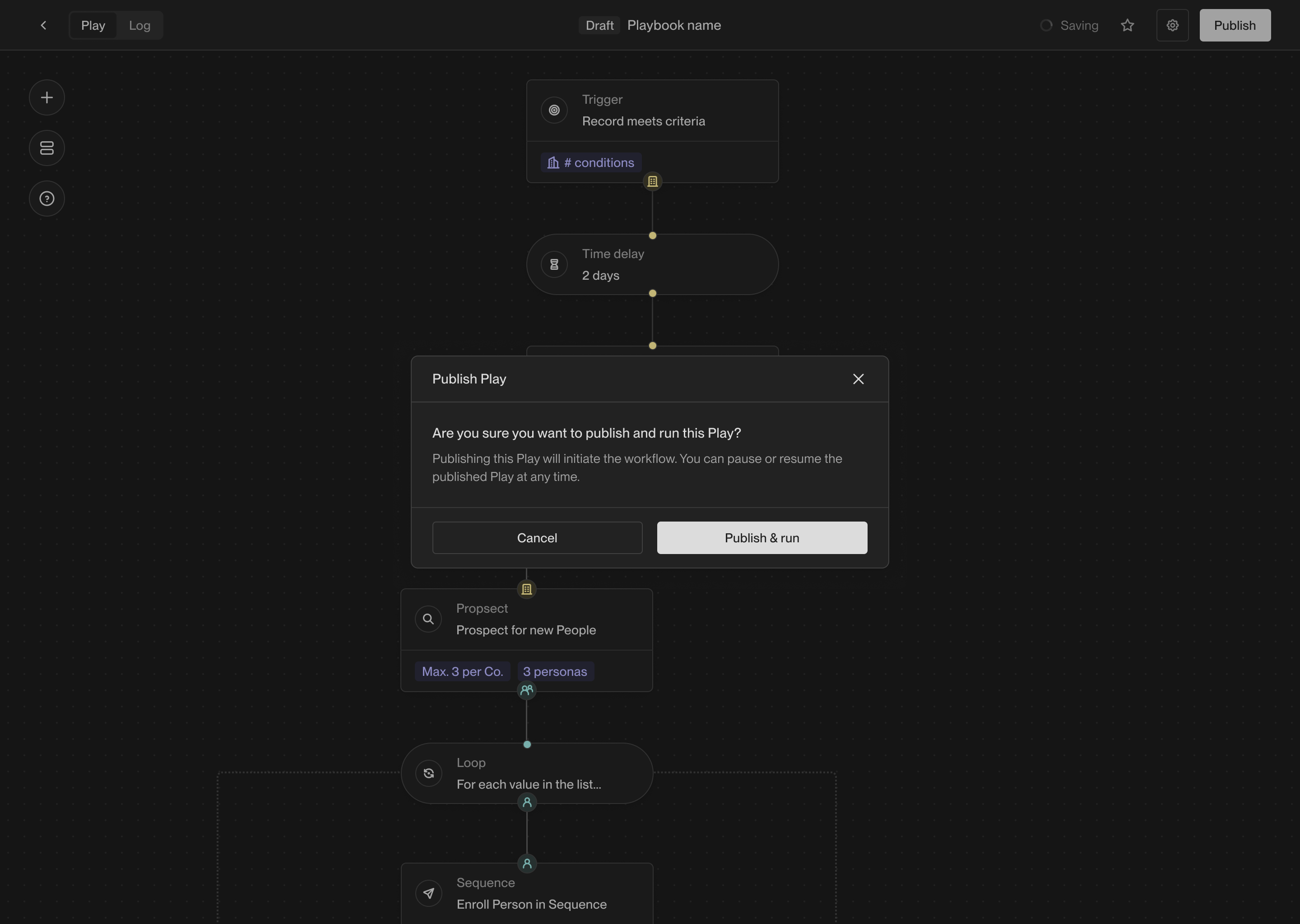Close the Publish Play dialog with X
Image resolution: width=1300 pixels, height=924 pixels.
point(858,379)
